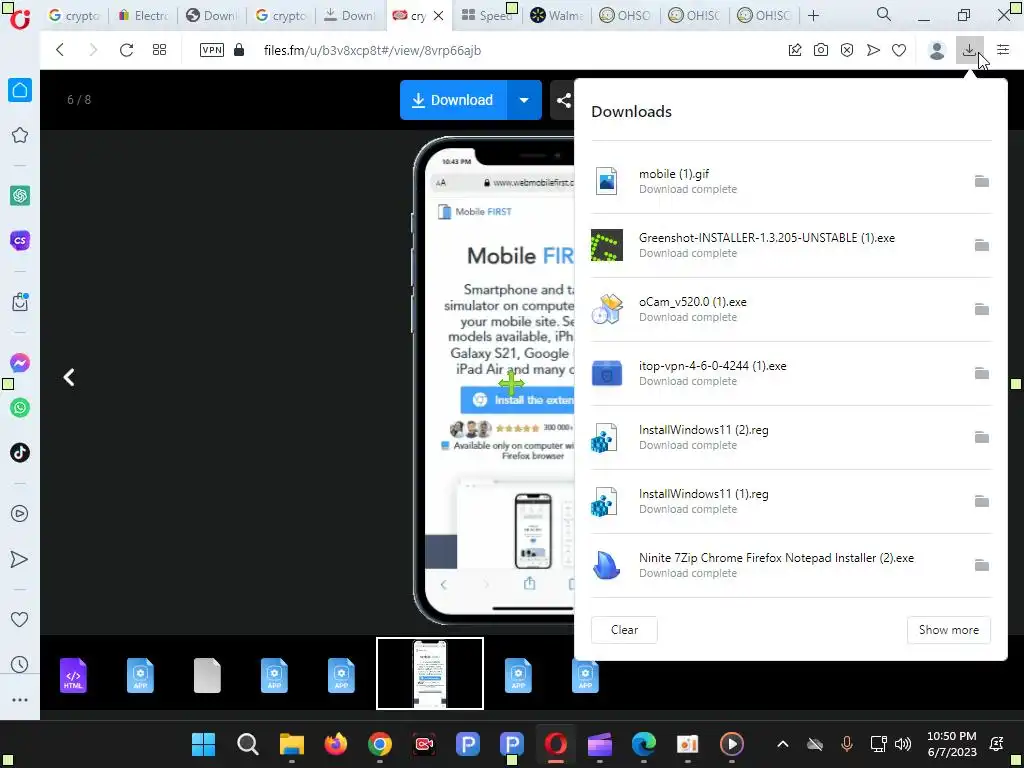Viewport: 1024px width, 768px height.
Task: Open File Explorer from taskbar
Action: click(x=292, y=744)
